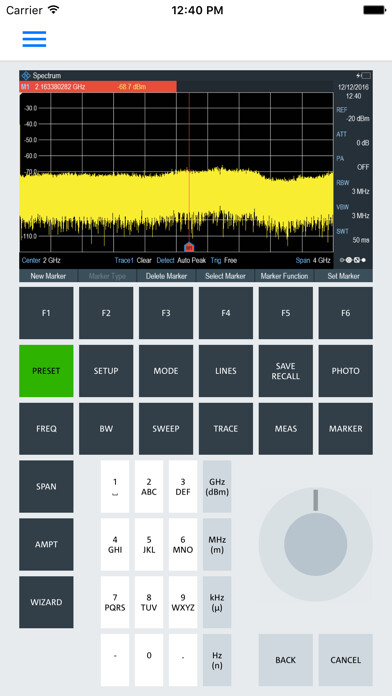Tap the Detect Auto Peak label
Image resolution: width=392 pixels, height=696 pixels.
(x=181, y=261)
